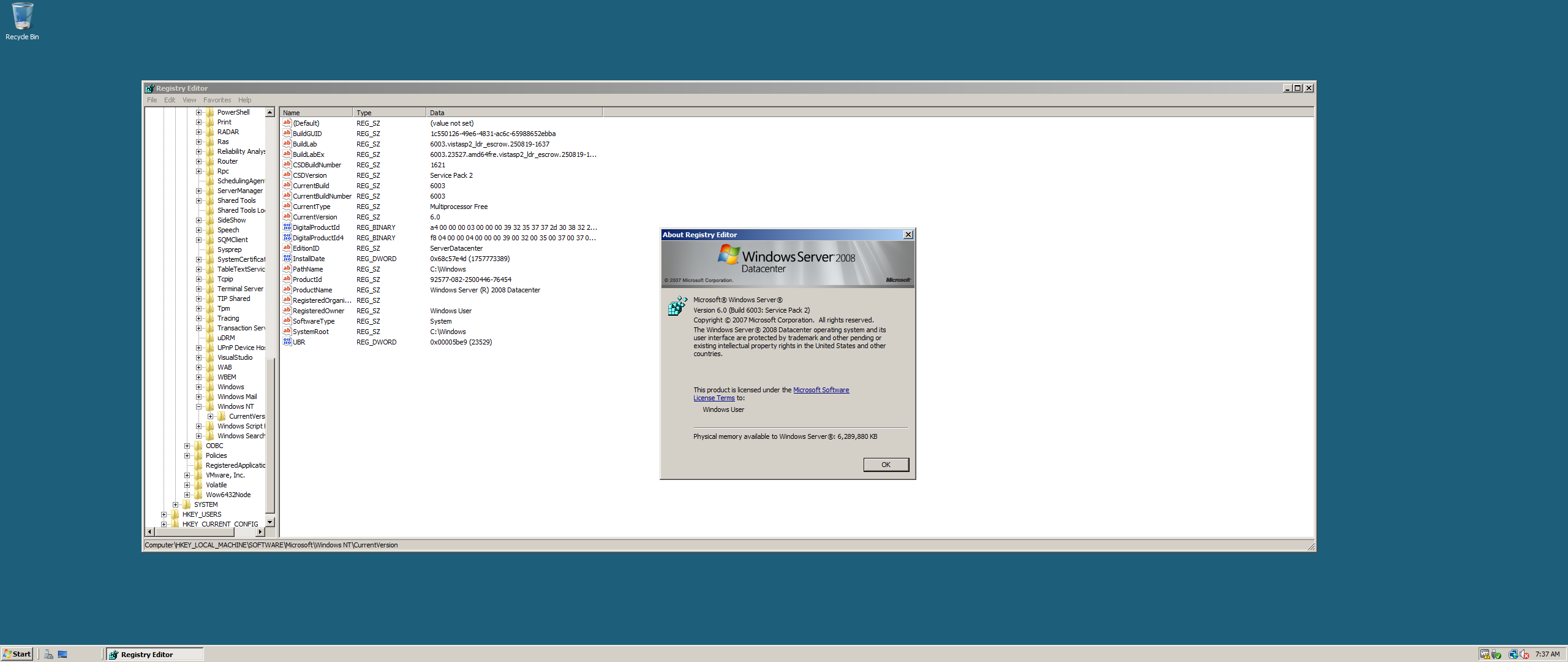
Task: Select the Volatile tree key
Action: (x=216, y=485)
